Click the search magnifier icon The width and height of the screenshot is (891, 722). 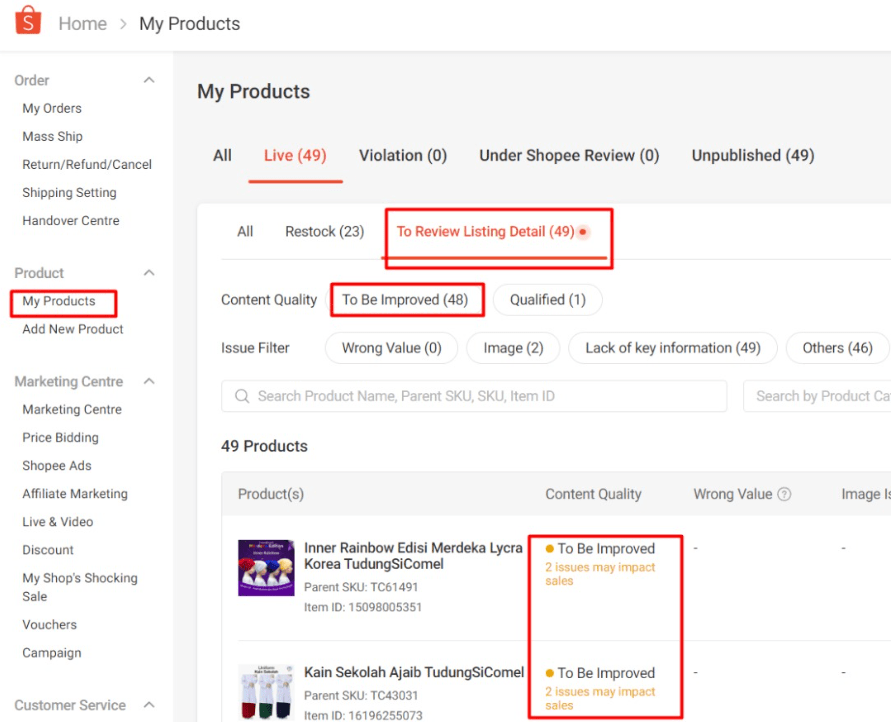(x=242, y=396)
